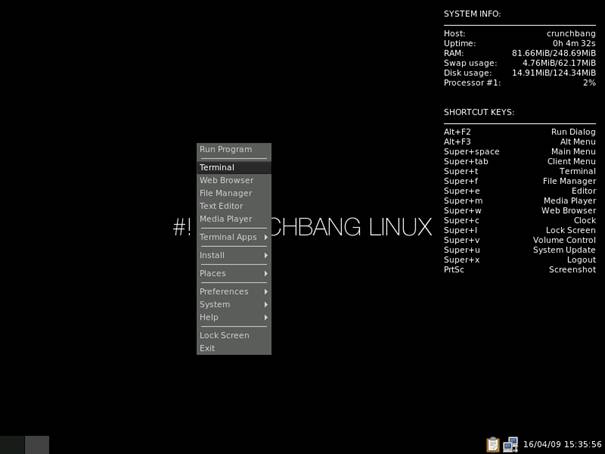Click the SYSTEM INFO heading
Screen dimensions: 605x454
[x=472, y=14]
